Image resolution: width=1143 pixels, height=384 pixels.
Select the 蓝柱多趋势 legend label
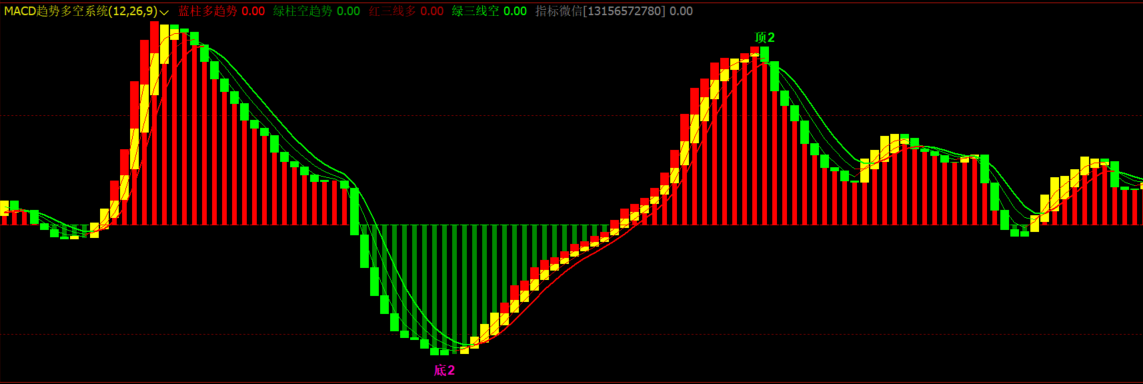tap(208, 11)
